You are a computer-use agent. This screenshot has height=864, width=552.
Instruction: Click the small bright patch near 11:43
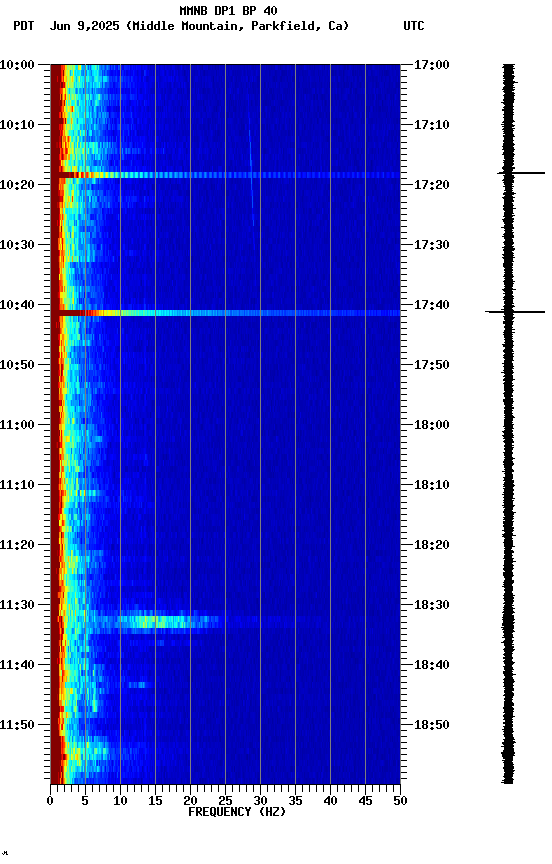[140, 685]
